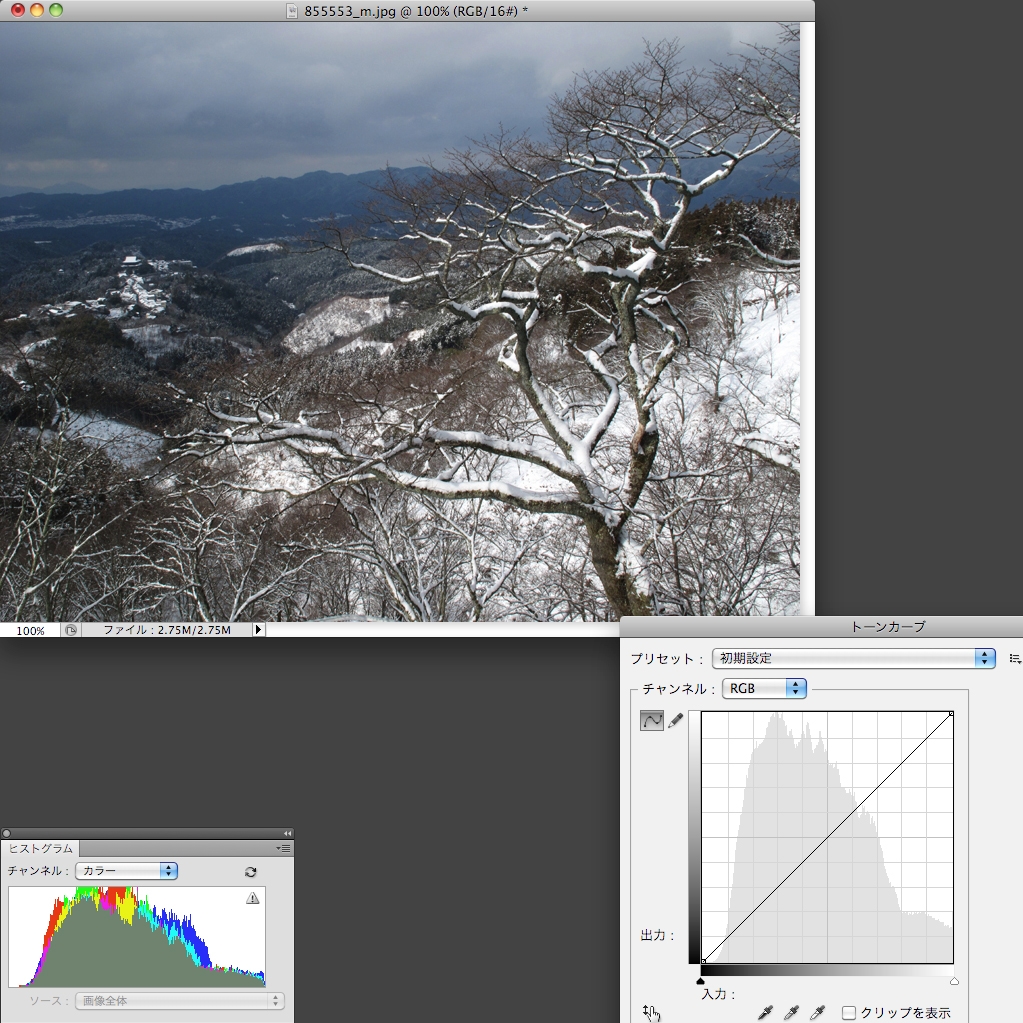Close the Histogram panel with round button
Viewport: 1023px width, 1023px height.
7,833
